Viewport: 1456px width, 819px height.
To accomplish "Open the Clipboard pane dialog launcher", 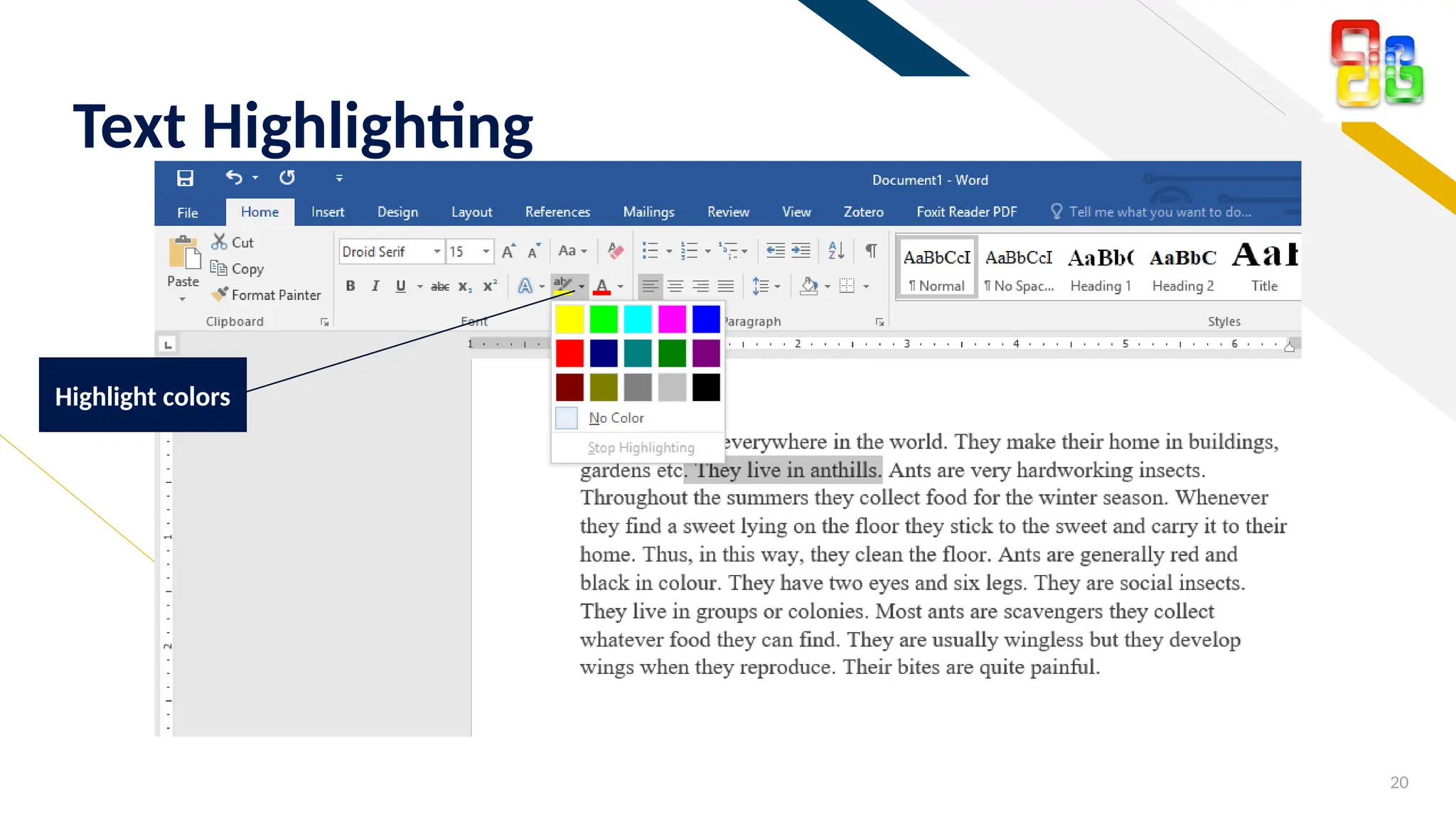I will [325, 322].
